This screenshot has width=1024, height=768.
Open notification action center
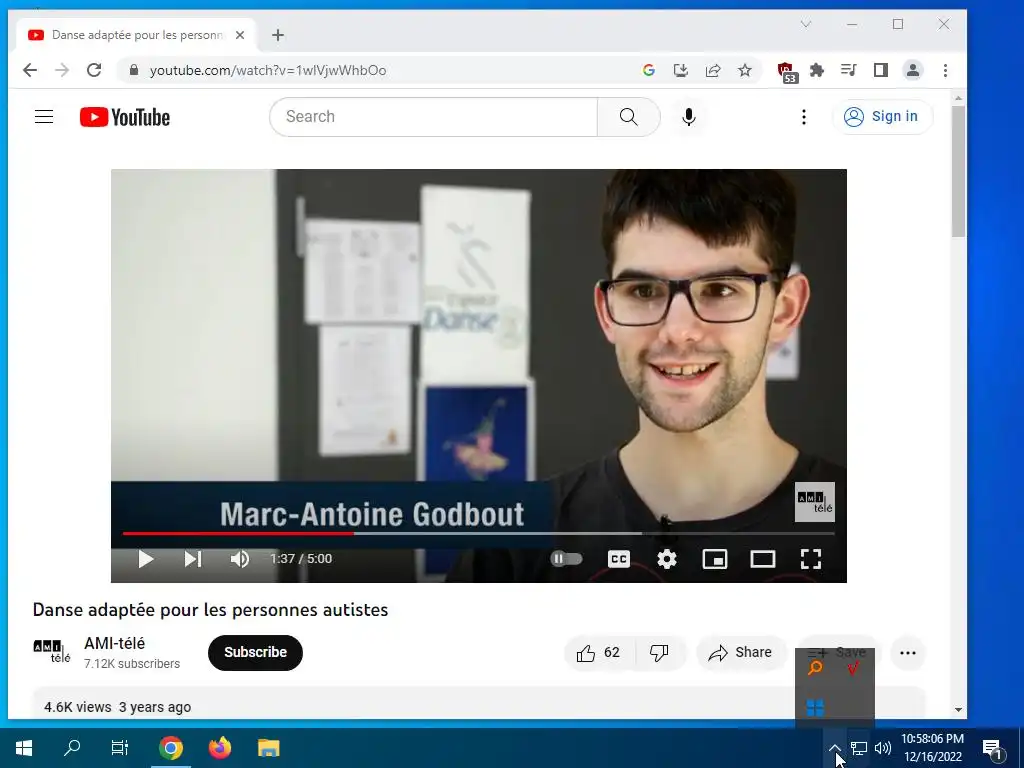992,749
